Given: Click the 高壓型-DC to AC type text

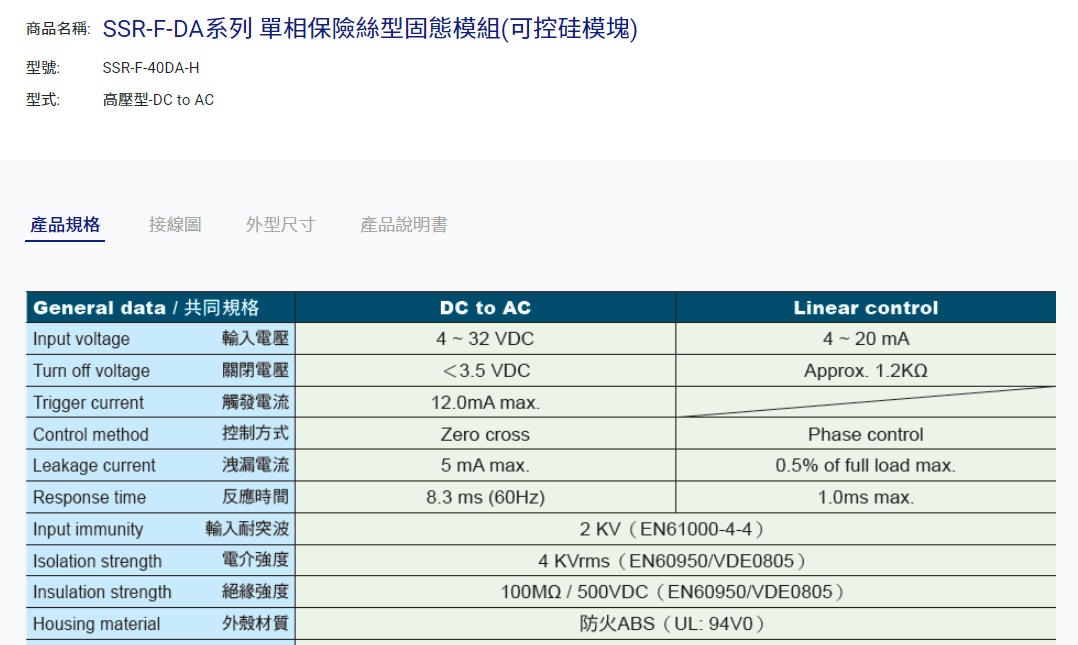Looking at the screenshot, I should [158, 100].
